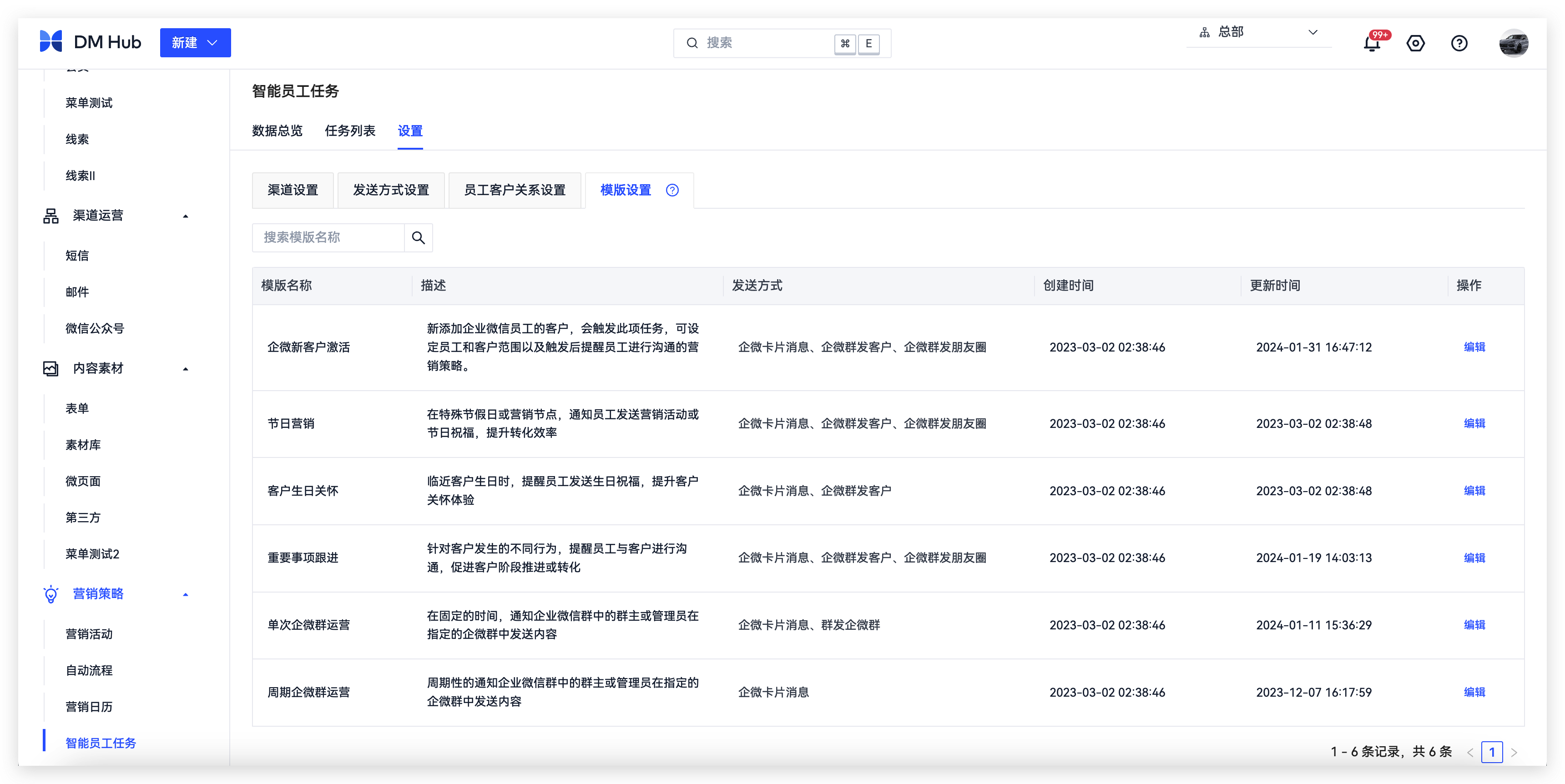Screen dimensions: 1565x784
Task: Open the notifications bell with 99+ badge
Action: [x=1372, y=43]
